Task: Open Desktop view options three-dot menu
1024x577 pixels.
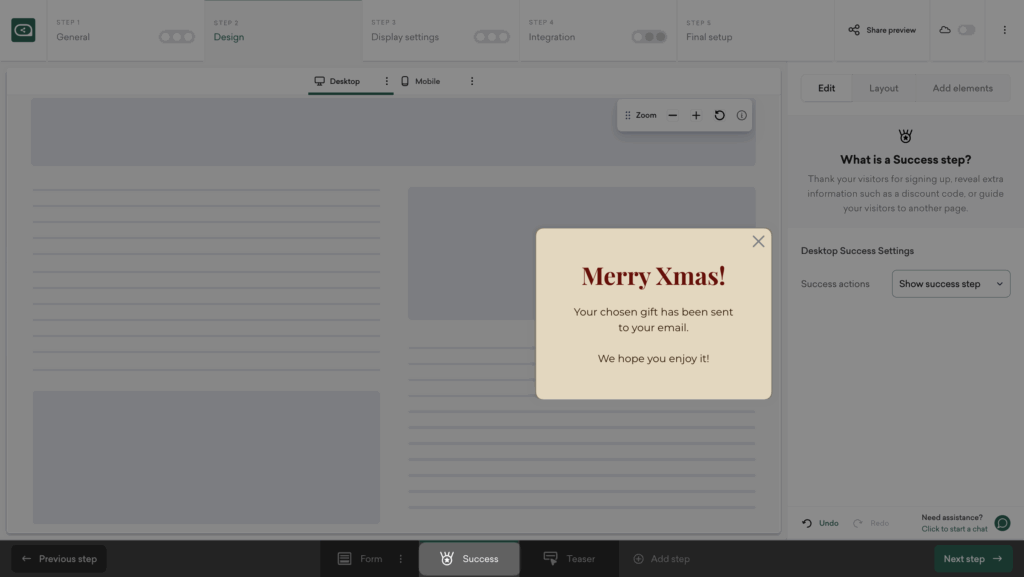Action: (387, 81)
